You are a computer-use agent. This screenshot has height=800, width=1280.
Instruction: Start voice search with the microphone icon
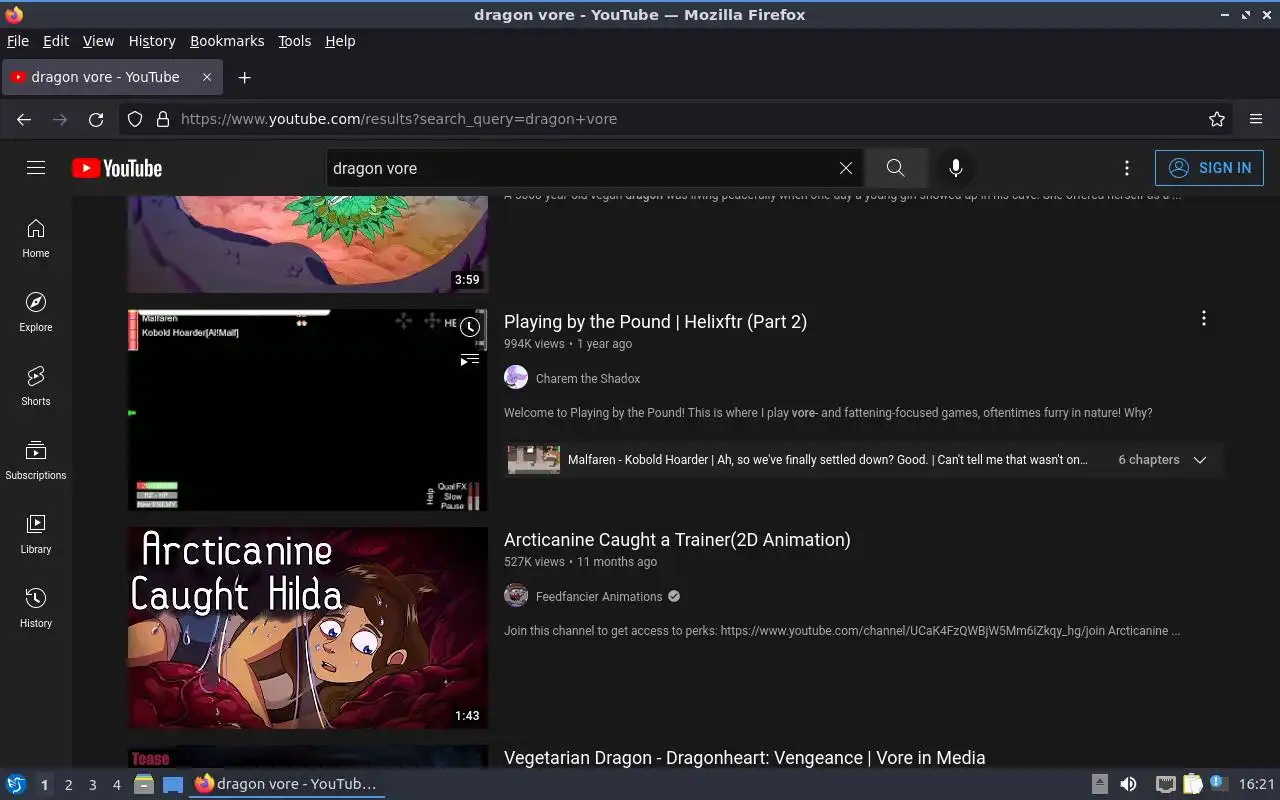956,168
